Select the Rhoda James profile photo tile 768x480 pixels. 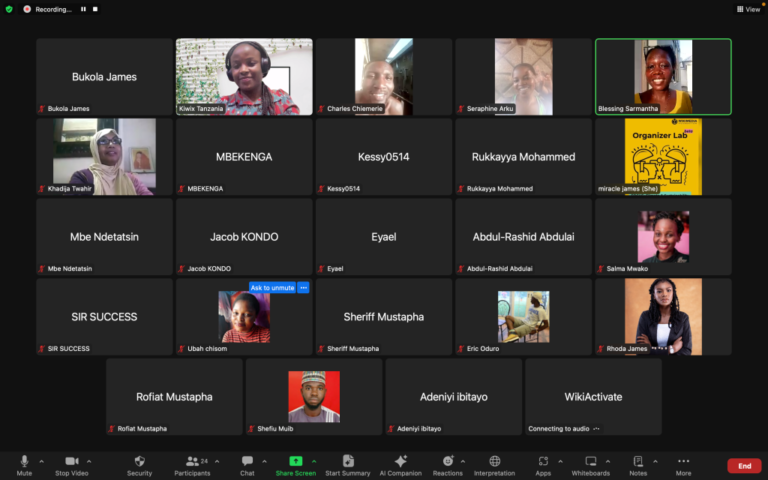(663, 316)
